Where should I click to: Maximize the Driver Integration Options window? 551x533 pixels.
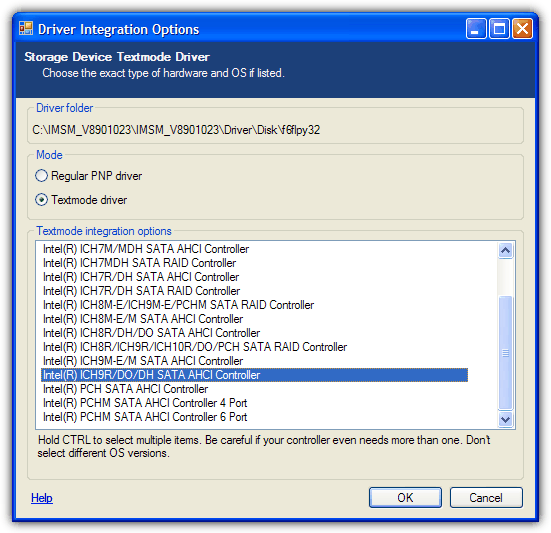click(499, 28)
